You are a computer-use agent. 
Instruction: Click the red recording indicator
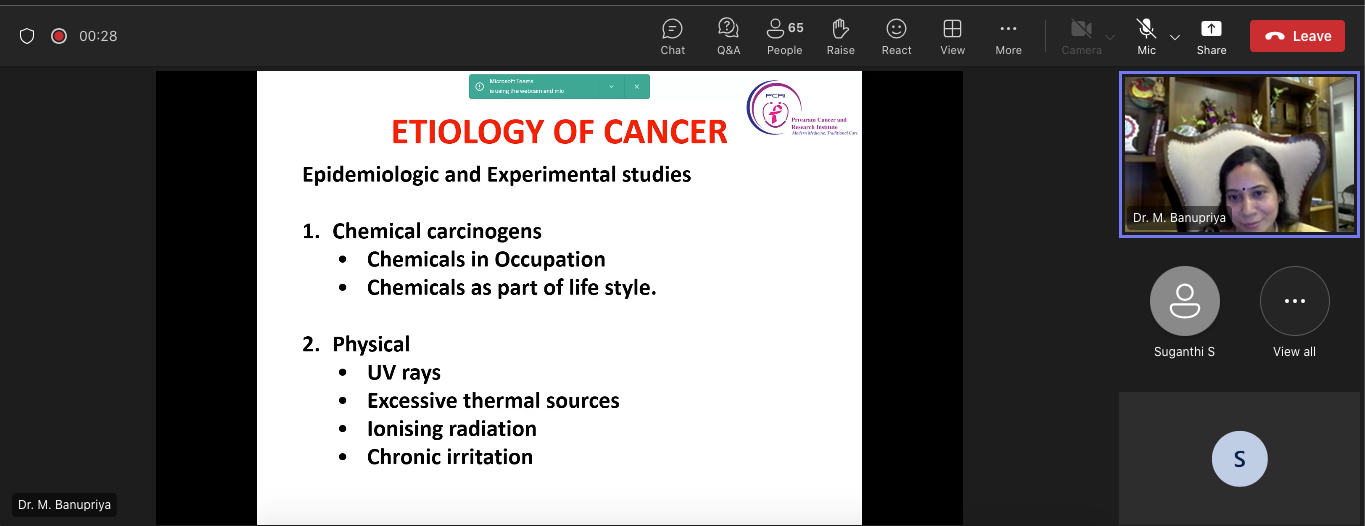point(59,36)
